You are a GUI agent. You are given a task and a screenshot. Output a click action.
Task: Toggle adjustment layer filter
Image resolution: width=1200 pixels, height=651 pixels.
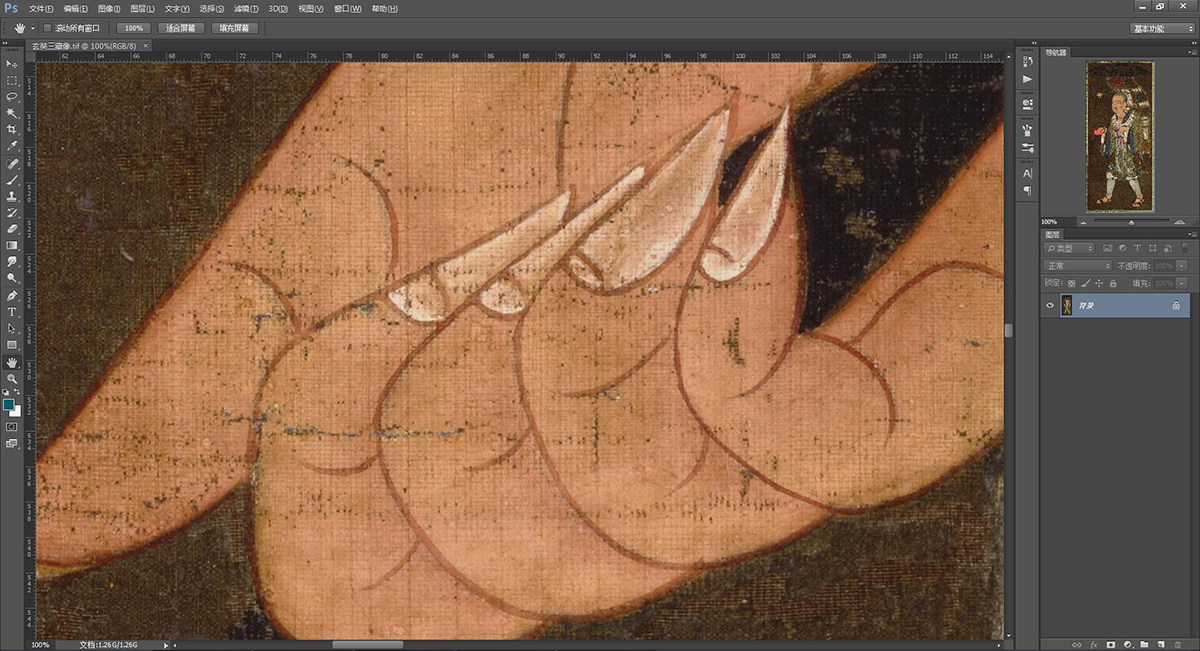1123,248
